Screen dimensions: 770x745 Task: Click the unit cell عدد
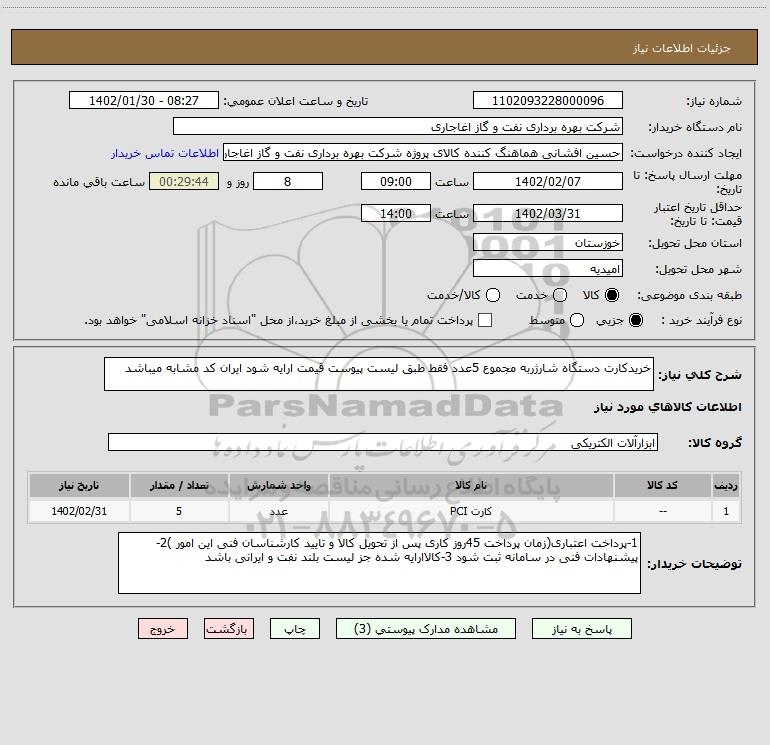pyautogui.click(x=278, y=511)
